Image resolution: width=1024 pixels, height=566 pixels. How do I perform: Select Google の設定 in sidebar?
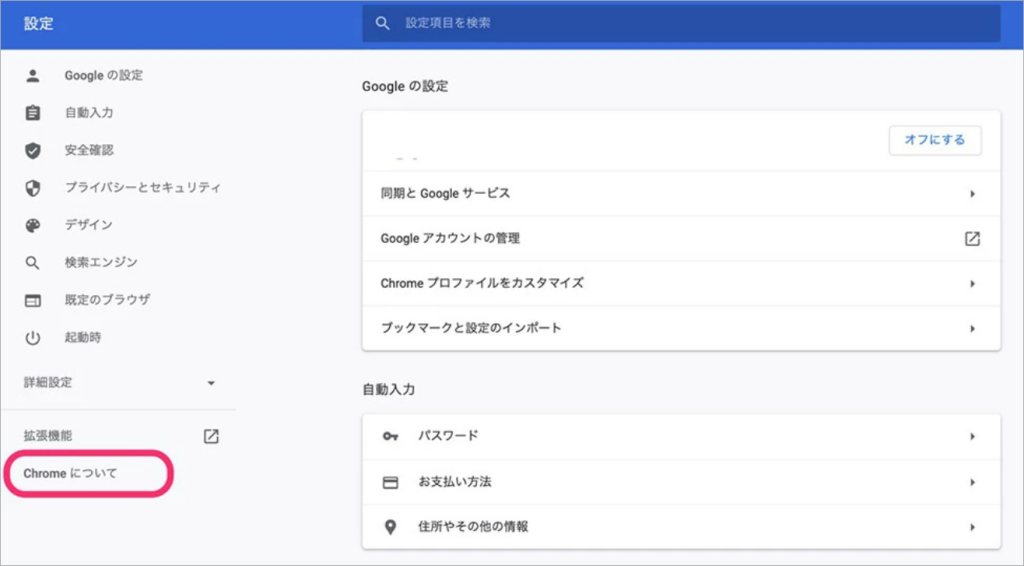[104, 76]
